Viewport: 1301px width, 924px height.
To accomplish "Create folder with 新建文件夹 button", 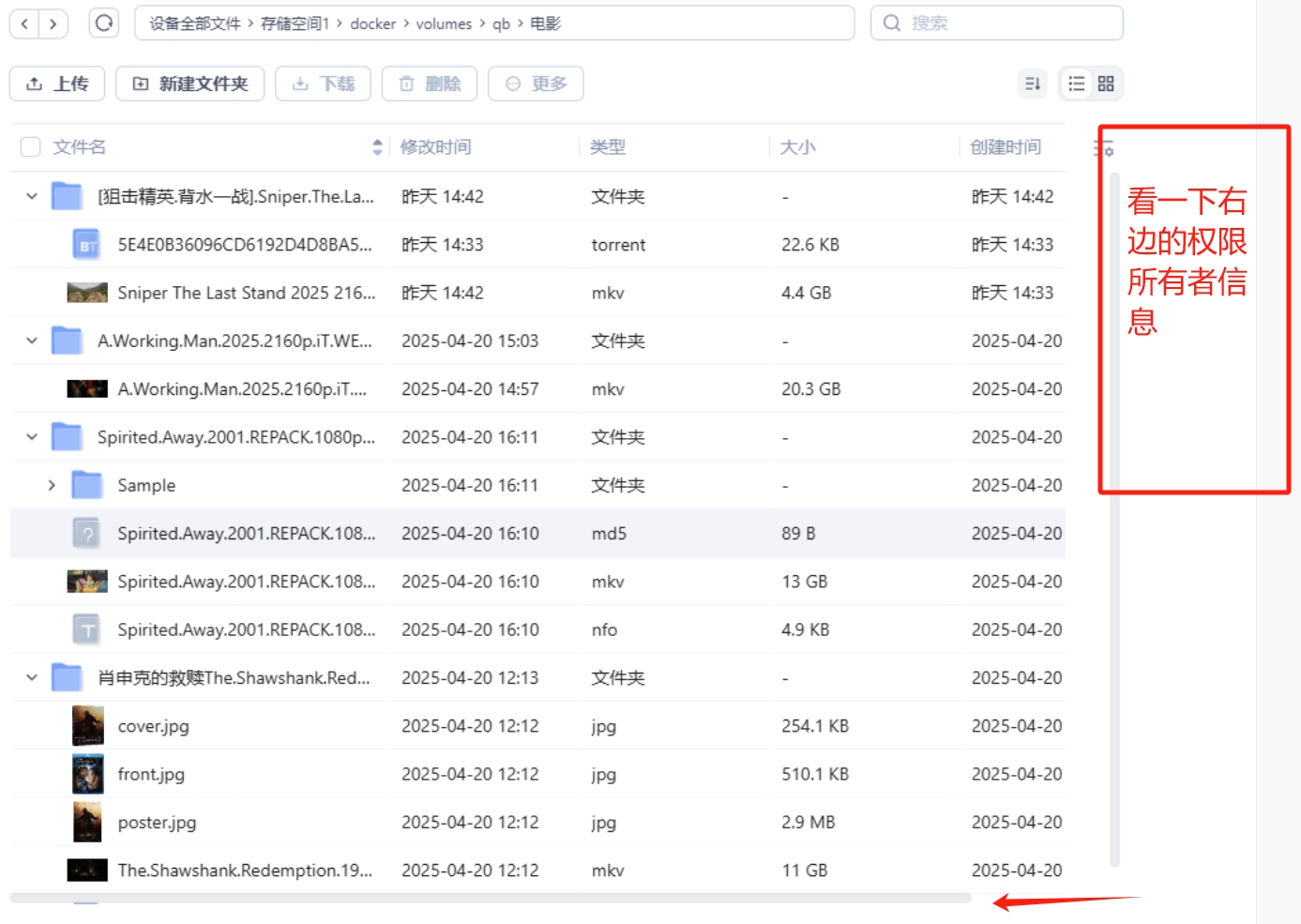I will pos(190,83).
